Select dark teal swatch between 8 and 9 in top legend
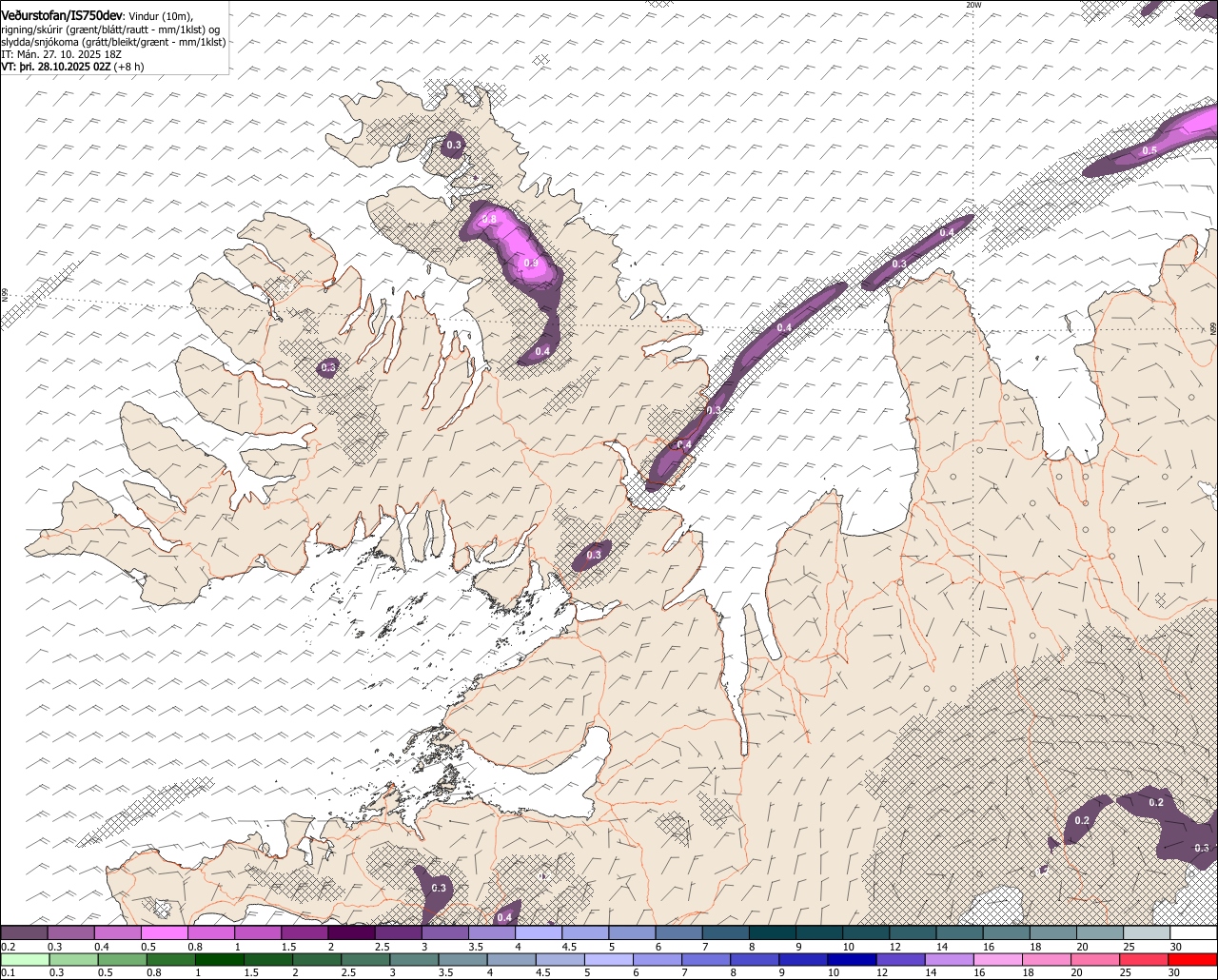Viewport: 1218px width, 980px height. click(773, 932)
